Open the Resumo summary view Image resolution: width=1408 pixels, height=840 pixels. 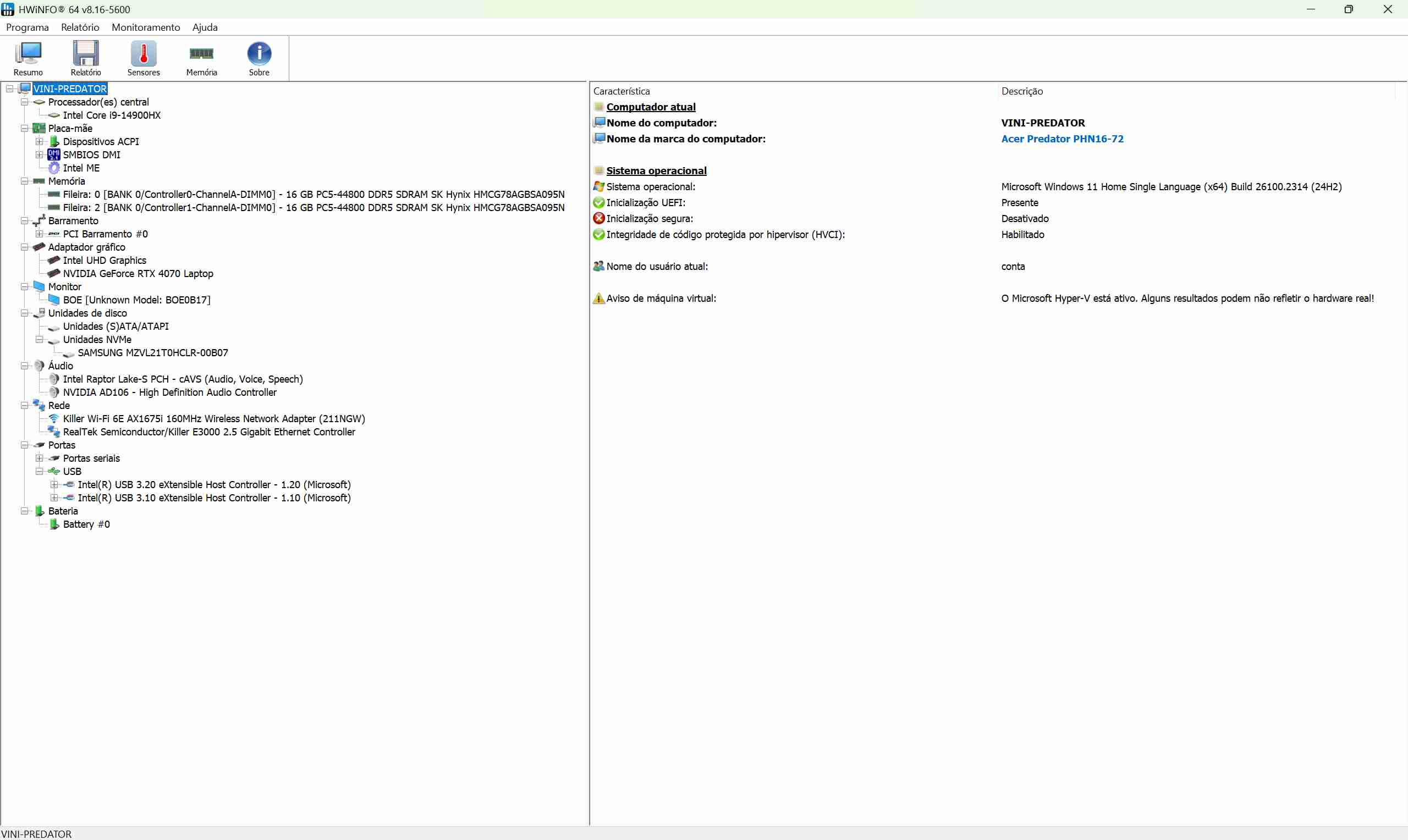click(x=28, y=58)
